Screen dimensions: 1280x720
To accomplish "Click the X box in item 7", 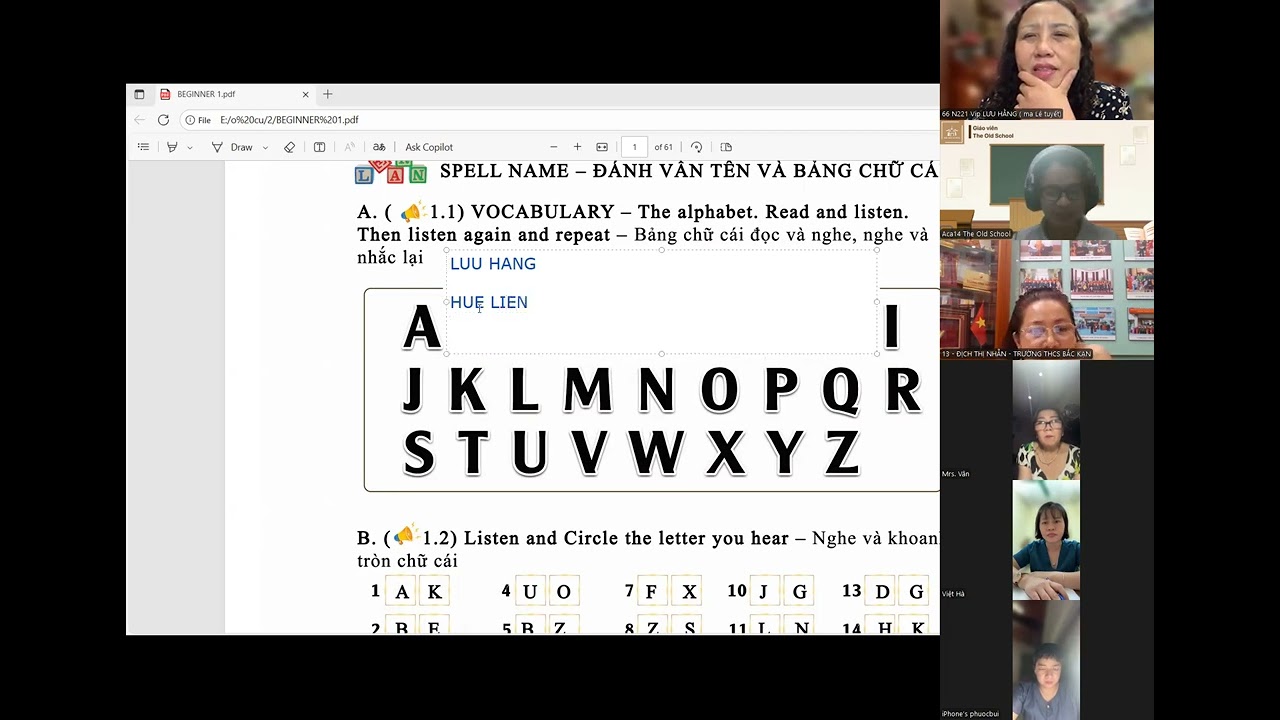I will 689,592.
